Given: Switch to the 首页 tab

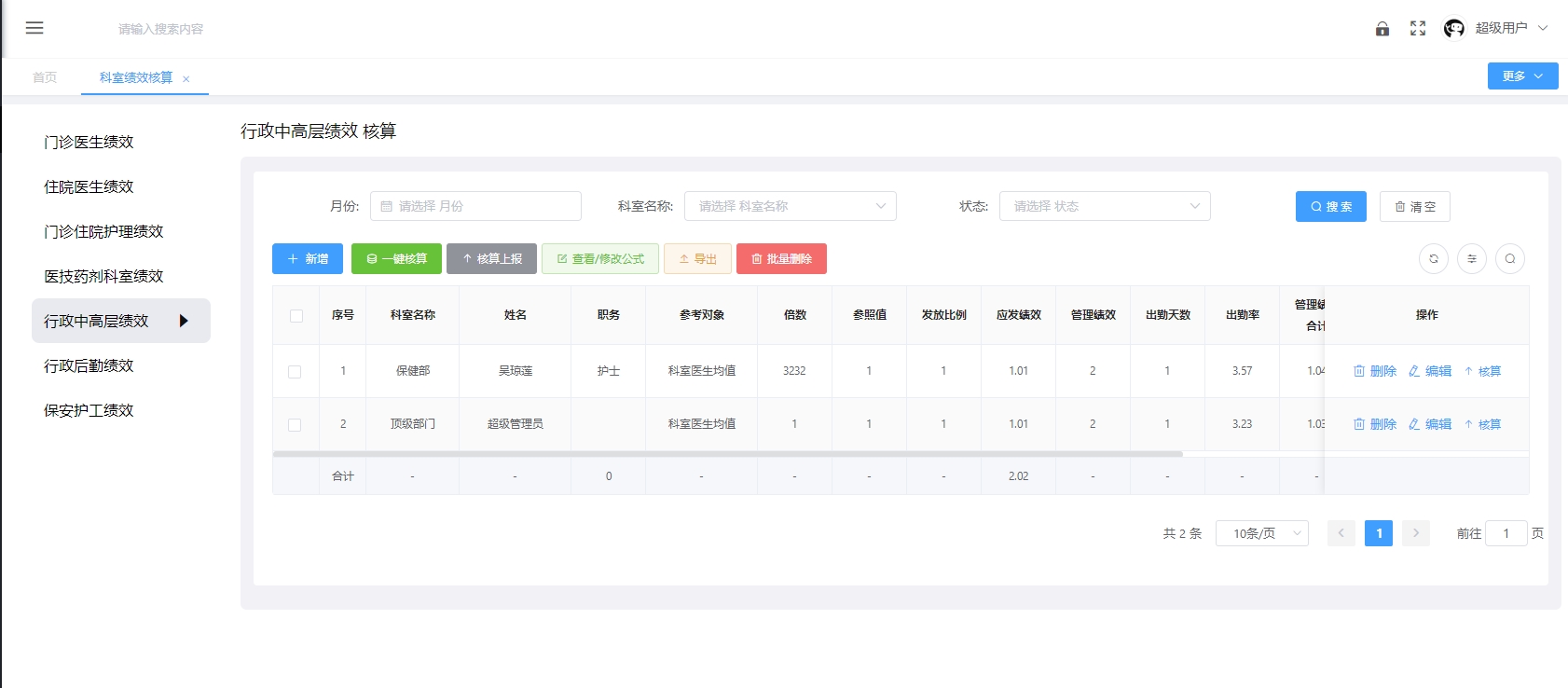Looking at the screenshot, I should pos(45,77).
